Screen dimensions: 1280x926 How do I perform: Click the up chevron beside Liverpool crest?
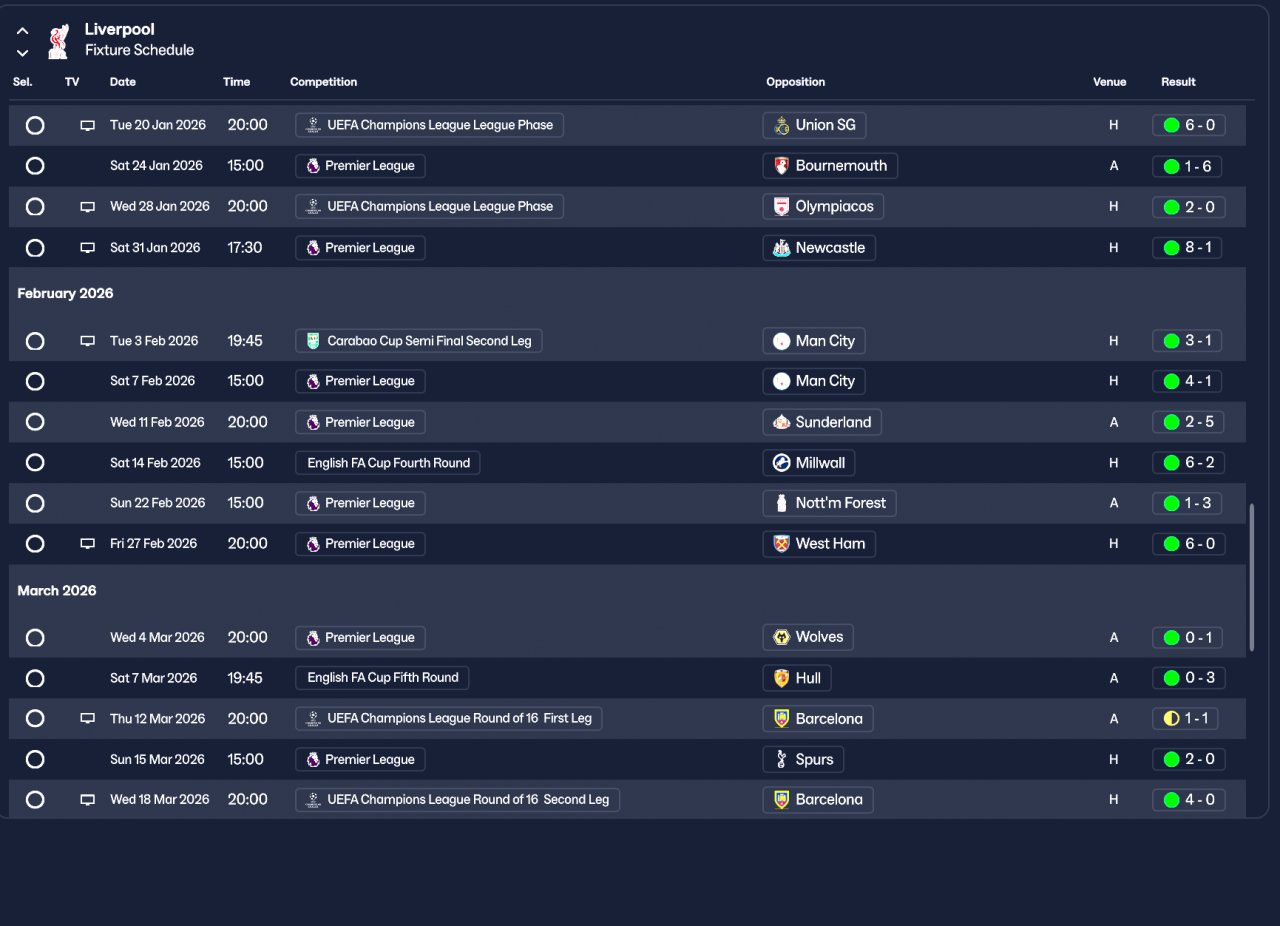pos(22,31)
